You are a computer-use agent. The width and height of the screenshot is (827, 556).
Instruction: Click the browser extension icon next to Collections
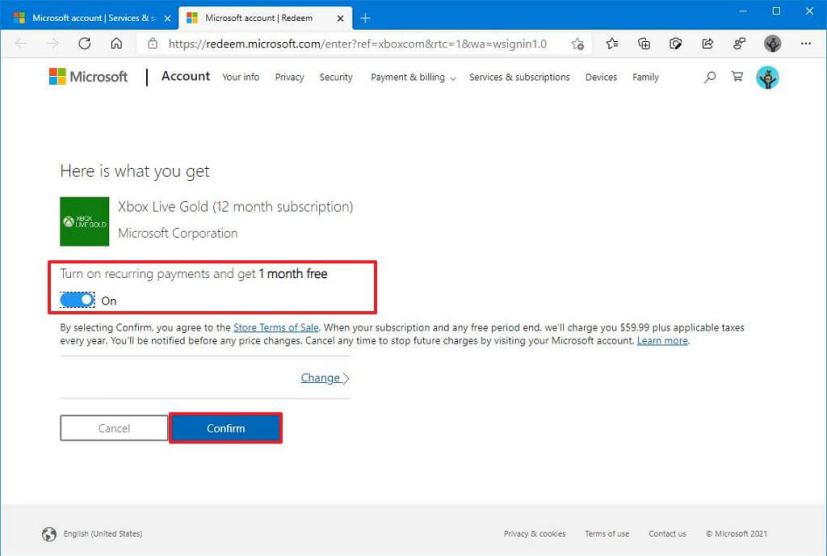point(676,44)
